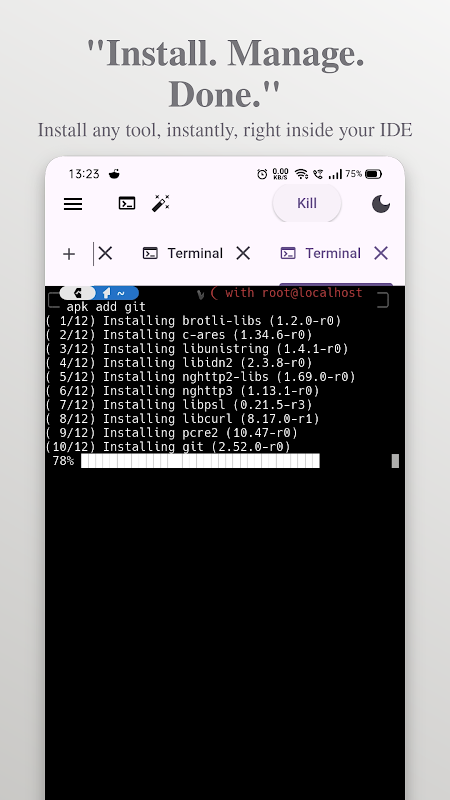Close the first Terminal tab
The image size is (450, 800).
[243, 253]
